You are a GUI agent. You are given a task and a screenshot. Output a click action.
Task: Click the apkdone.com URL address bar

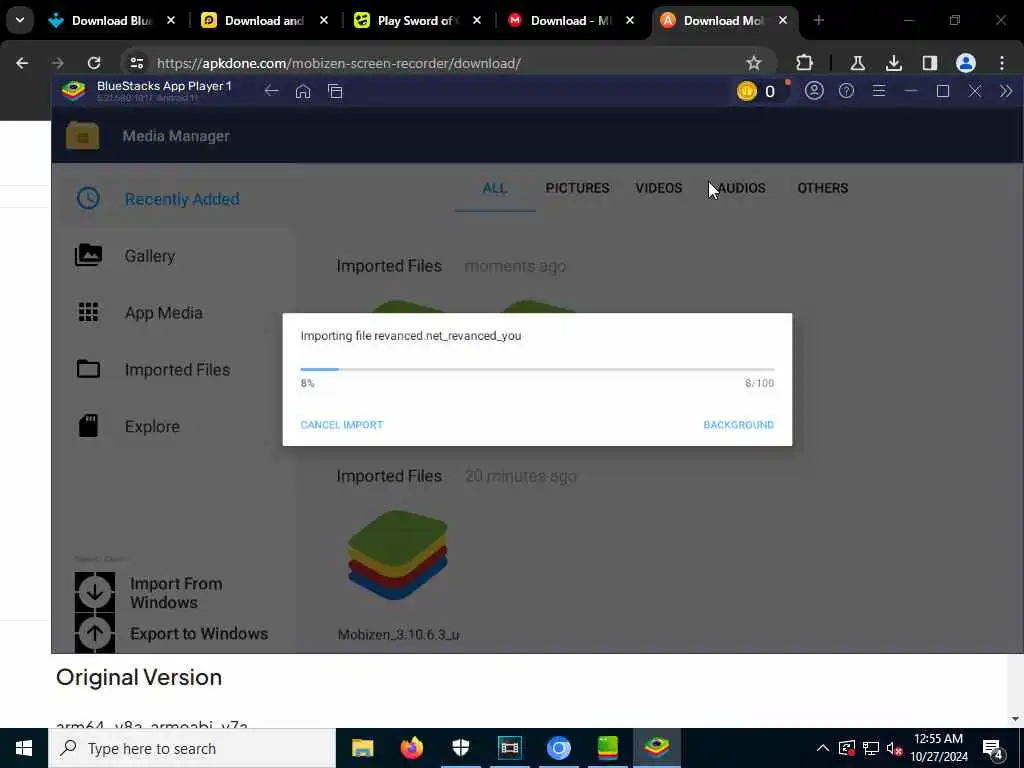[x=338, y=63]
